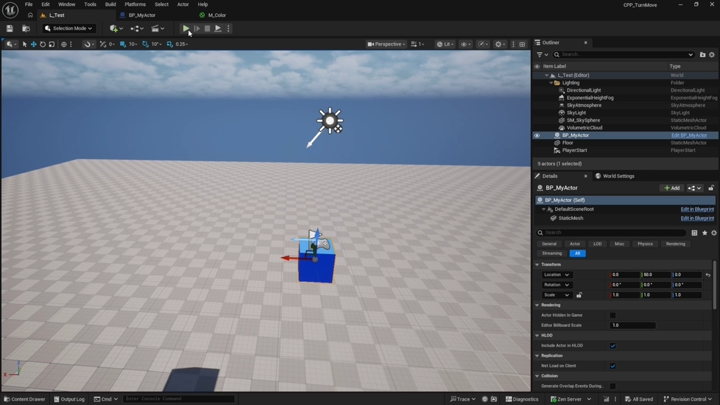Select the Rendering filter button in Details

(675, 244)
